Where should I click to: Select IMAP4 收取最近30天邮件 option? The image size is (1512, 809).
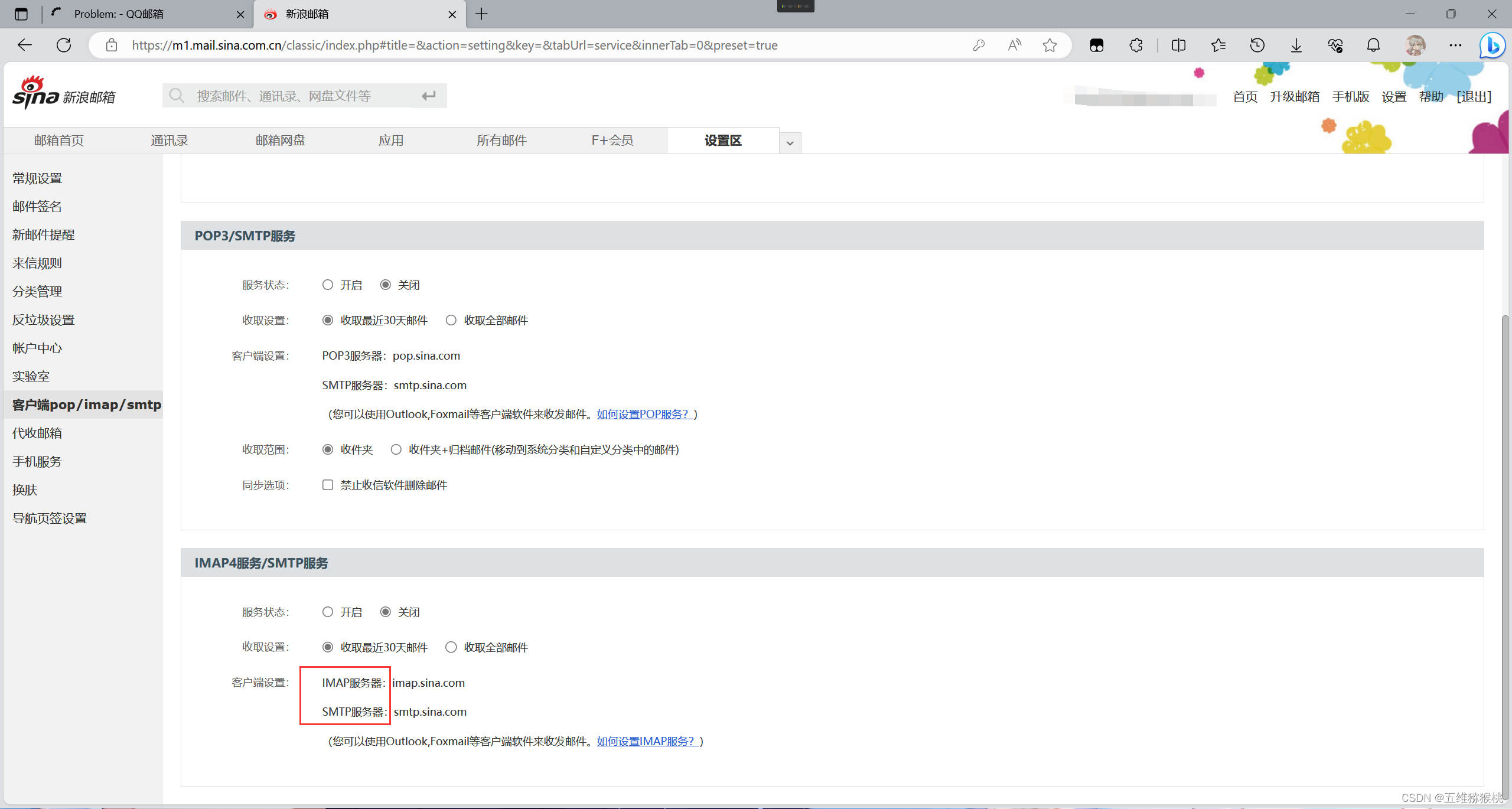(328, 647)
